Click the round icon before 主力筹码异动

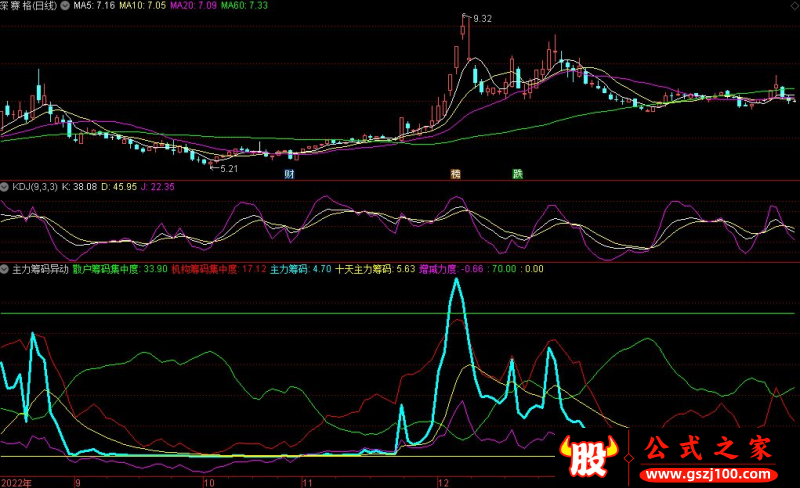[x=5, y=269]
